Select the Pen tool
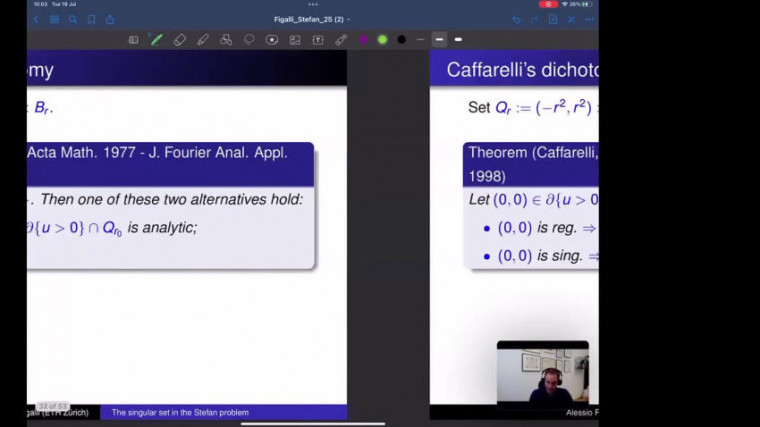The width and height of the screenshot is (760, 427). [156, 40]
